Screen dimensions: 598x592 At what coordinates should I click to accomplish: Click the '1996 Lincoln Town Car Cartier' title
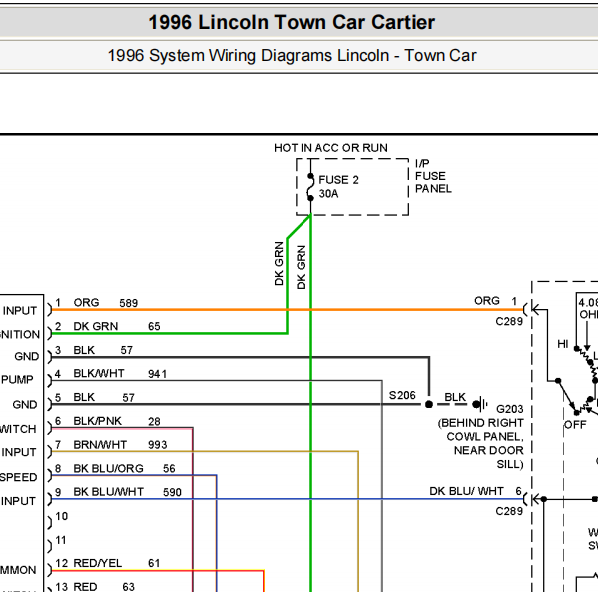(291, 22)
